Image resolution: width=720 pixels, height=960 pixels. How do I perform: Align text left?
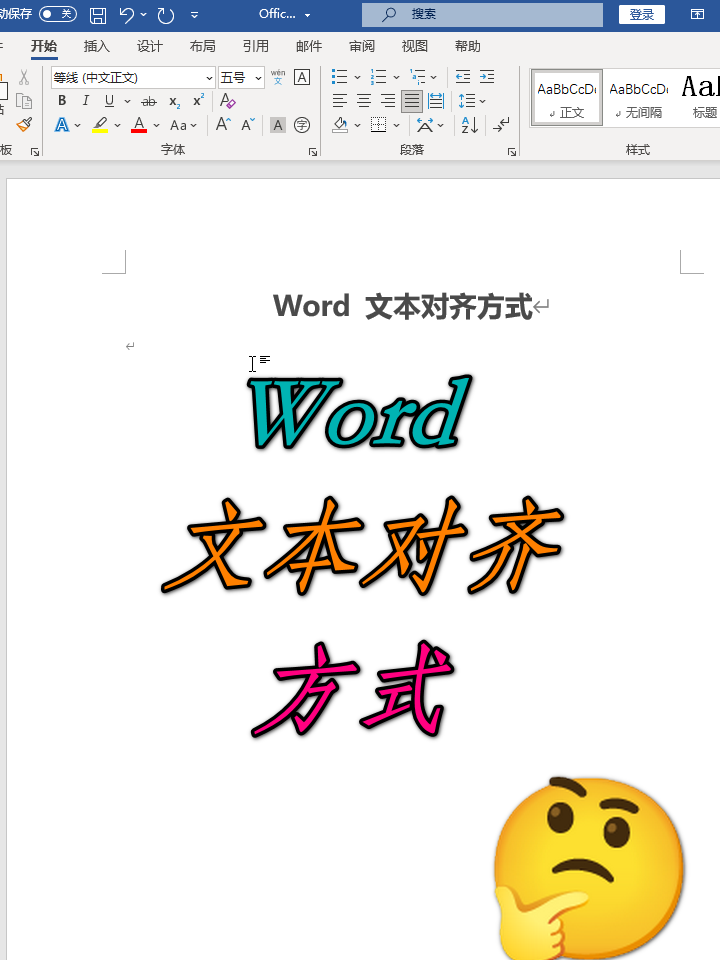[x=340, y=101]
